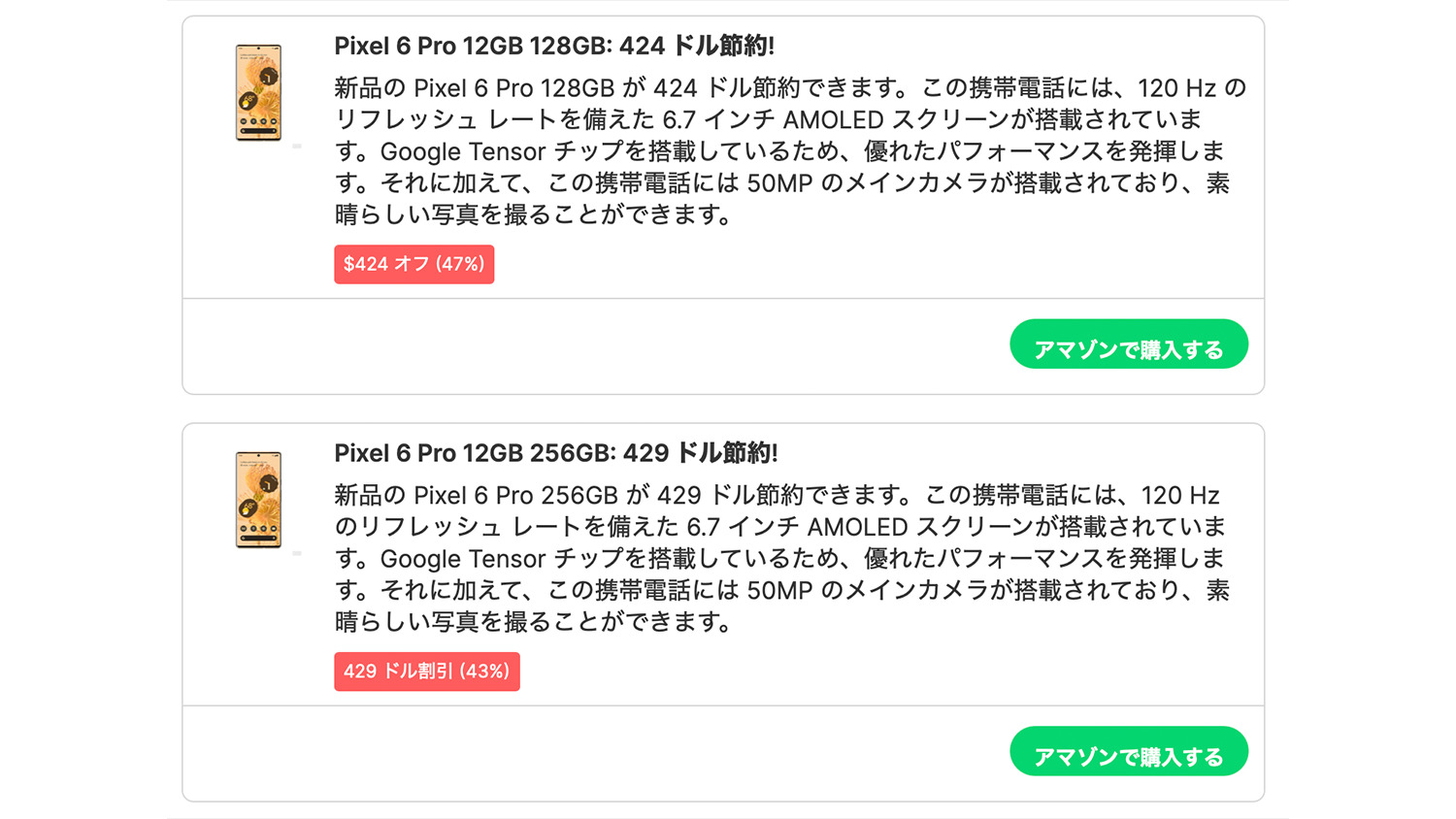Click the "$424 オフ (47%)" discount badge
Viewport: 1456px width, 819px height.
414,264
